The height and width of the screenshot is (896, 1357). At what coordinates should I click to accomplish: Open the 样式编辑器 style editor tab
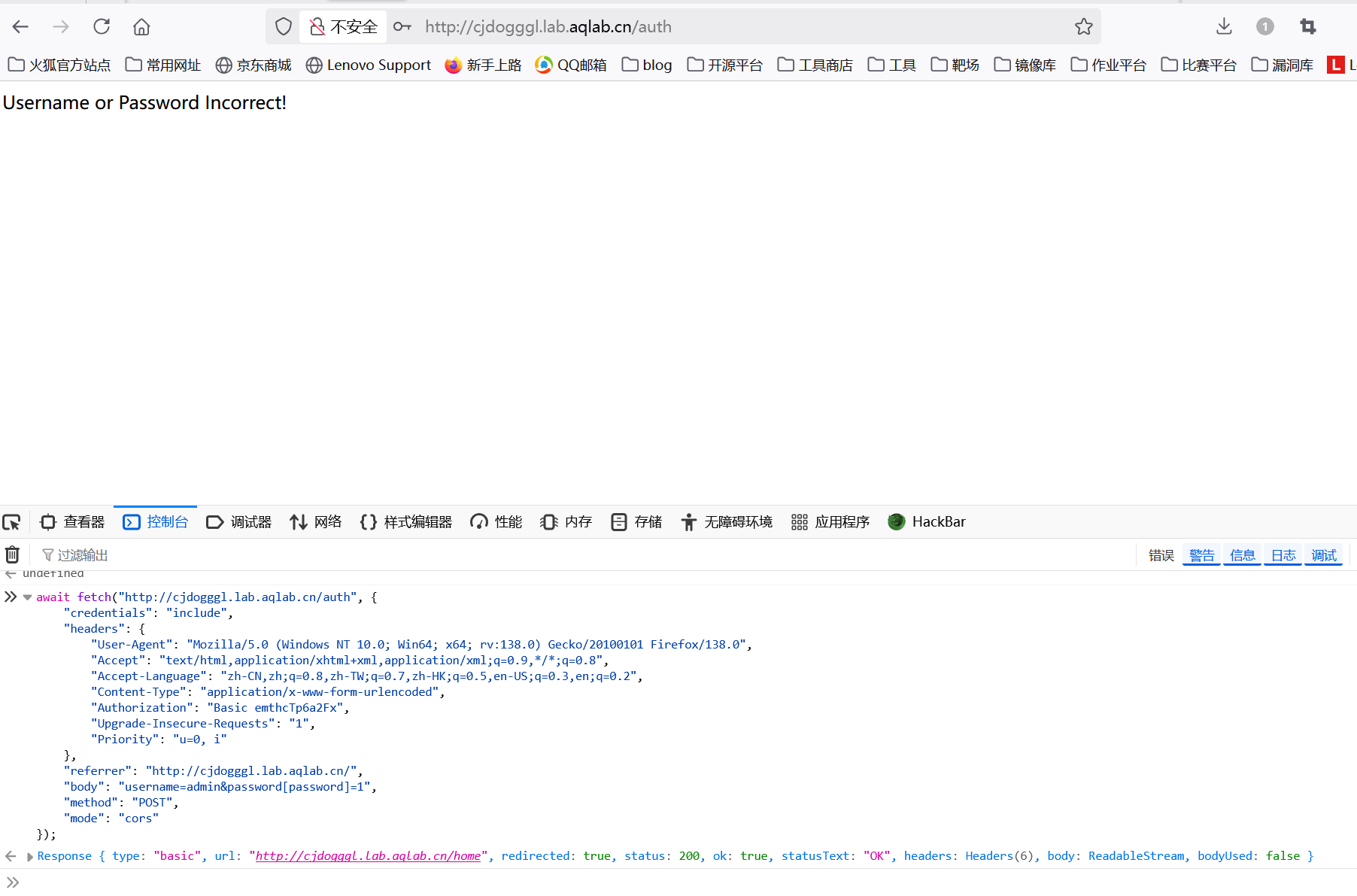click(406, 522)
